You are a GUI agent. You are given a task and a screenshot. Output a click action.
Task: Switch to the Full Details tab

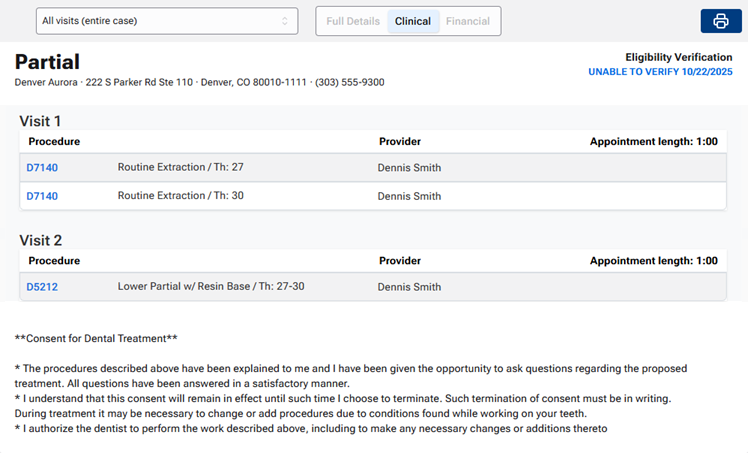353,21
